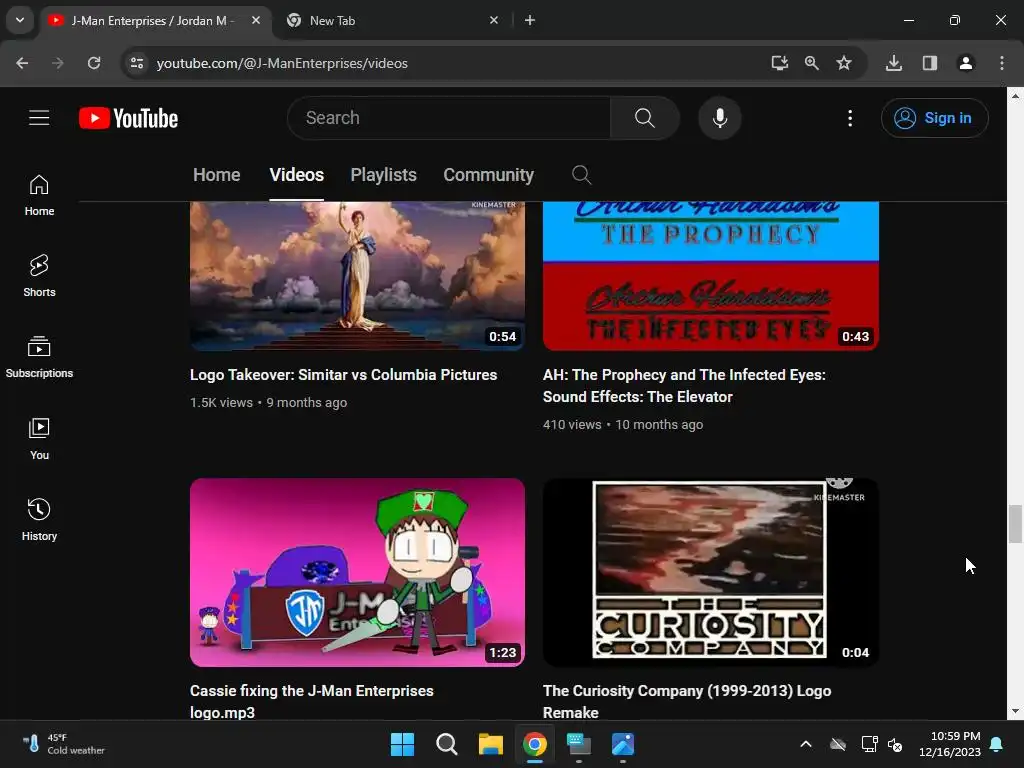
Task: Select the channel Home tab
Action: pos(216,175)
